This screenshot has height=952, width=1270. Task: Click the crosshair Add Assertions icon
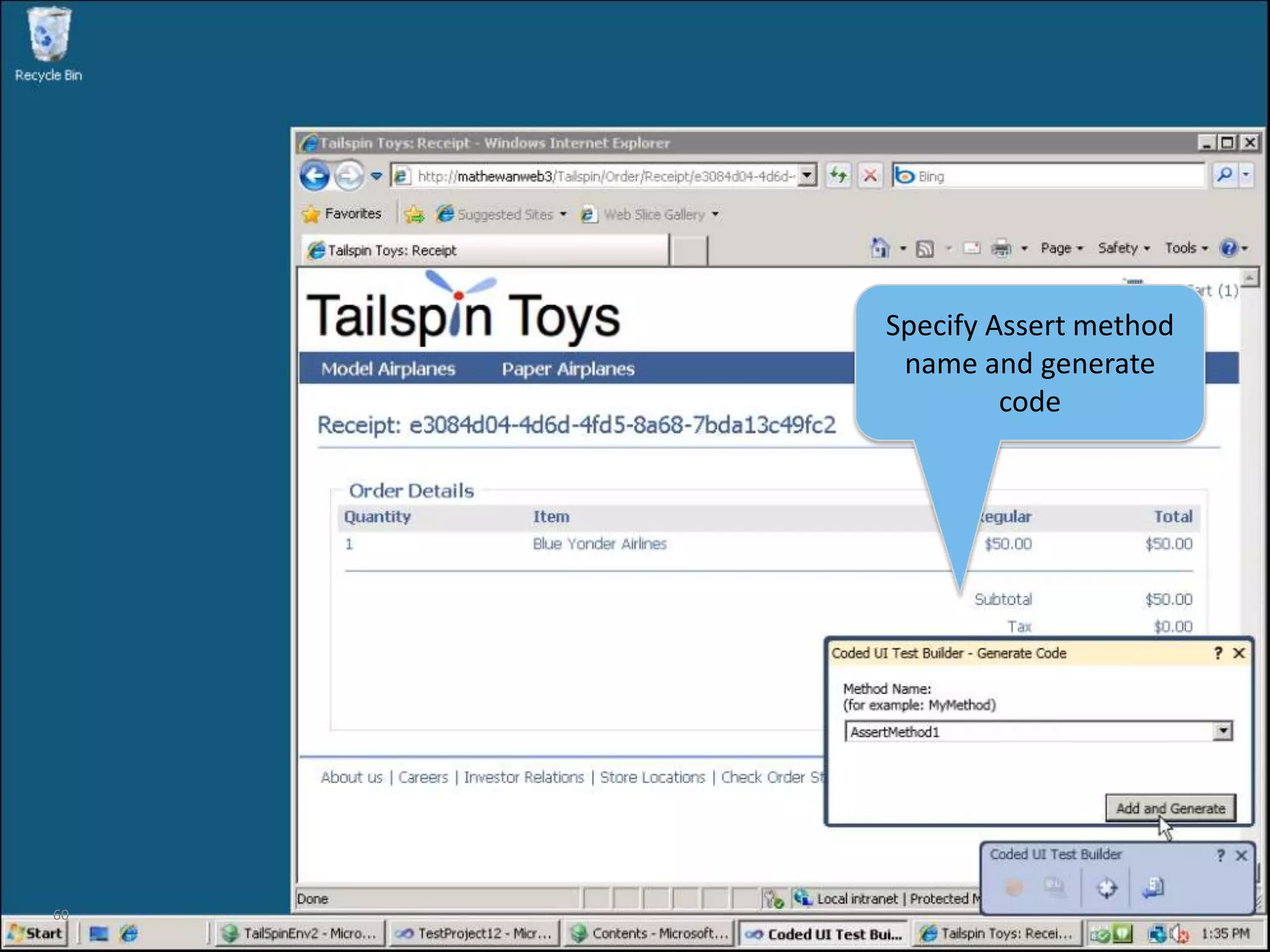[1107, 888]
